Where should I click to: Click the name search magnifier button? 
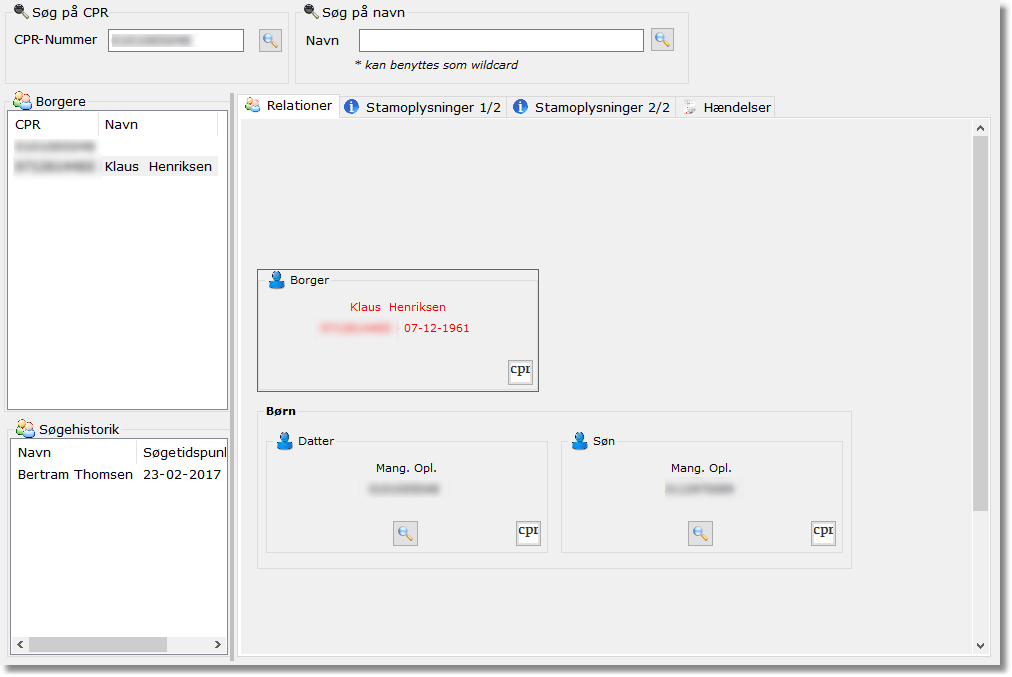click(x=662, y=40)
